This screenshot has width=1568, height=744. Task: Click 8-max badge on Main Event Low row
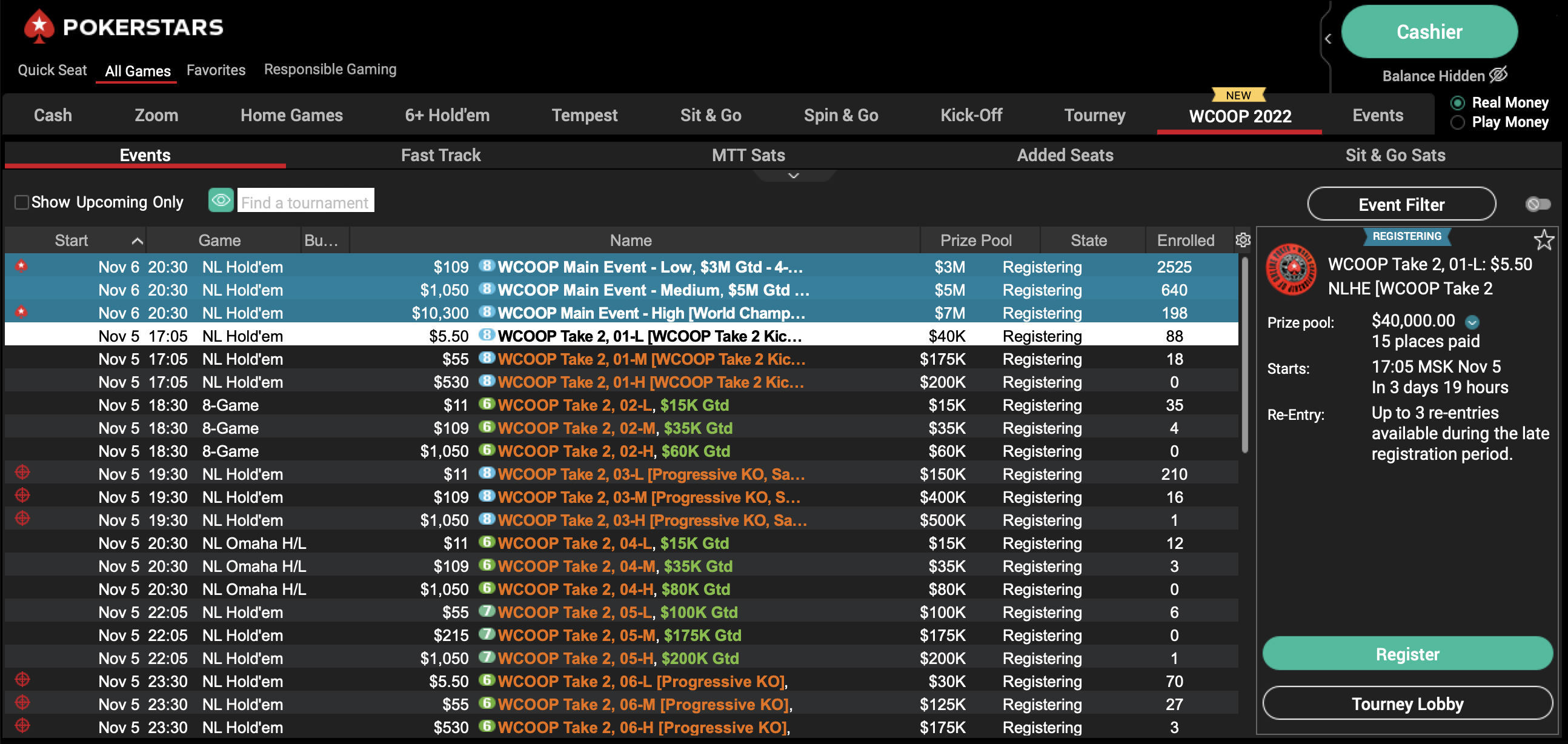click(486, 265)
